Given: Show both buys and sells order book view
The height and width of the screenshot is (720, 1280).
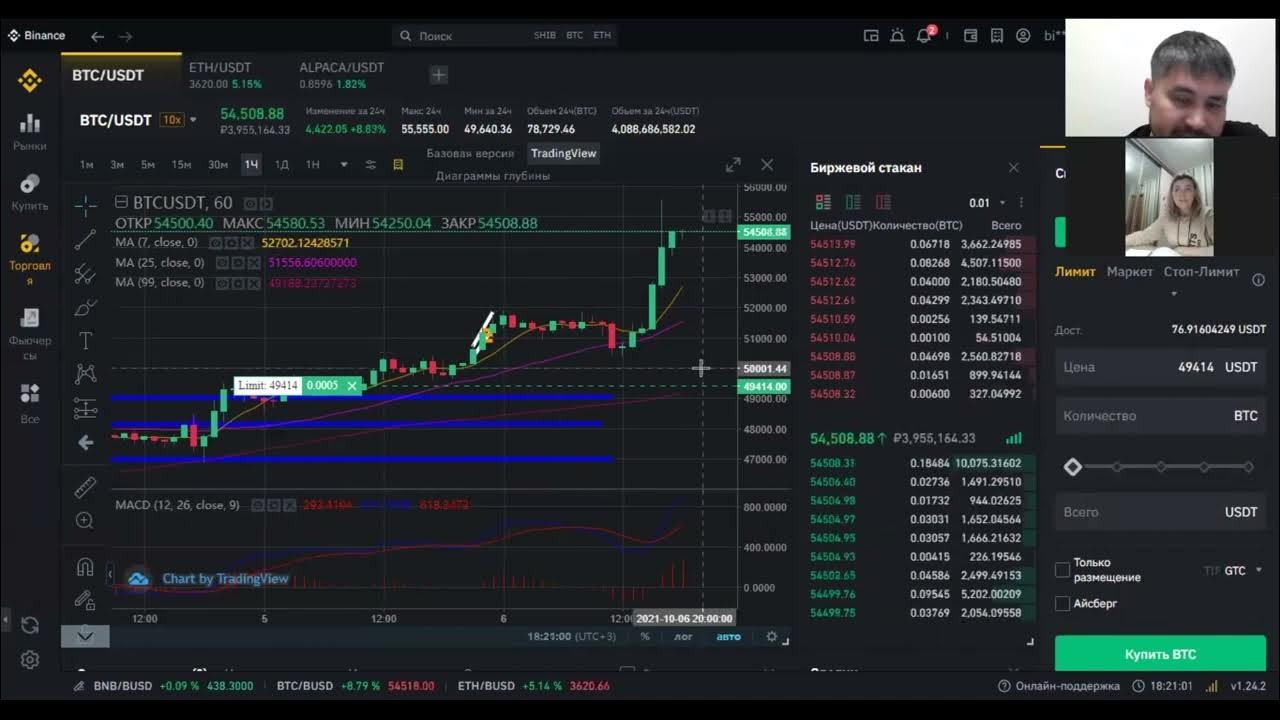Looking at the screenshot, I should pos(823,202).
